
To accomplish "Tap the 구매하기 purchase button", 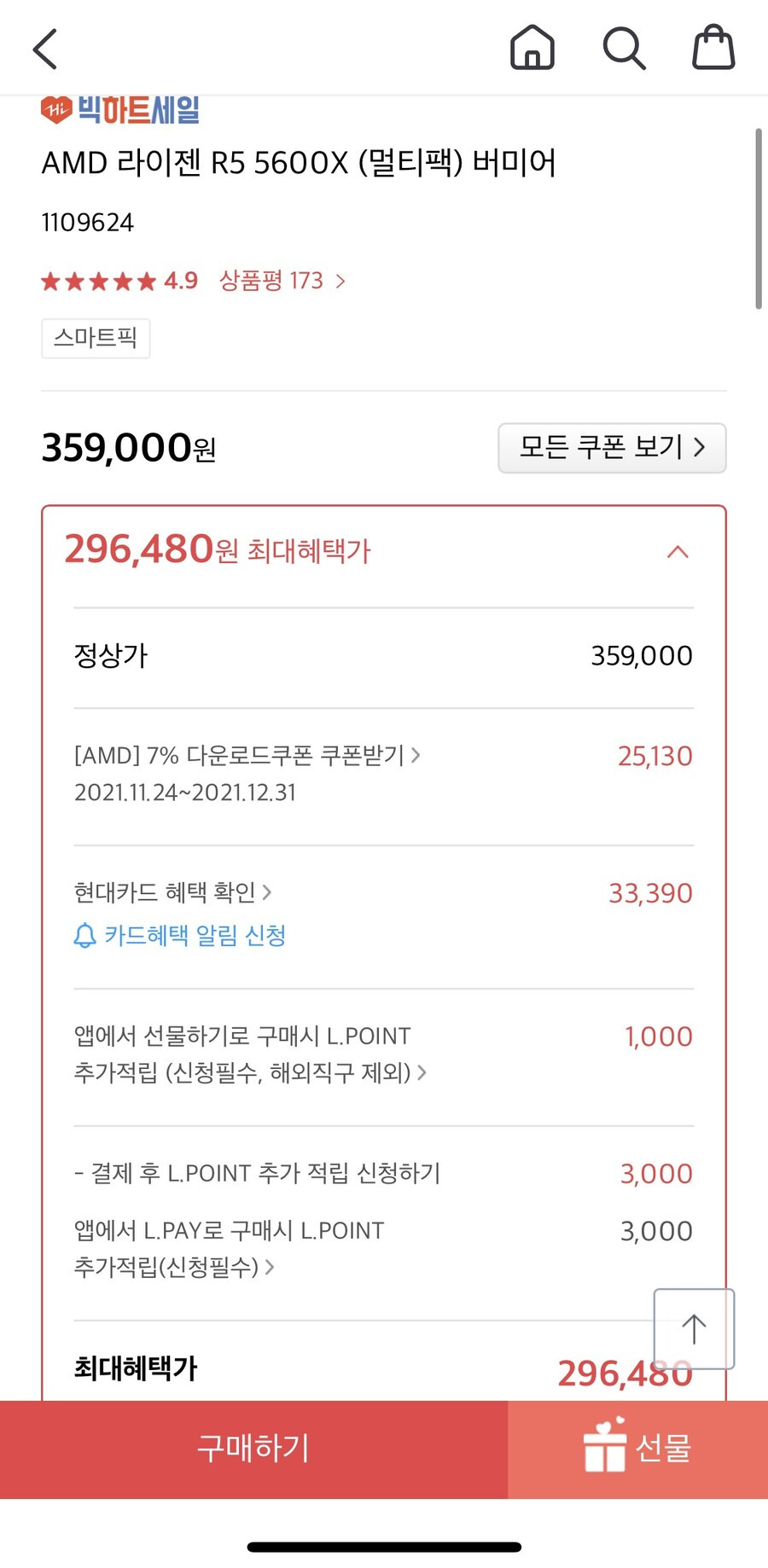I will pyautogui.click(x=253, y=1449).
